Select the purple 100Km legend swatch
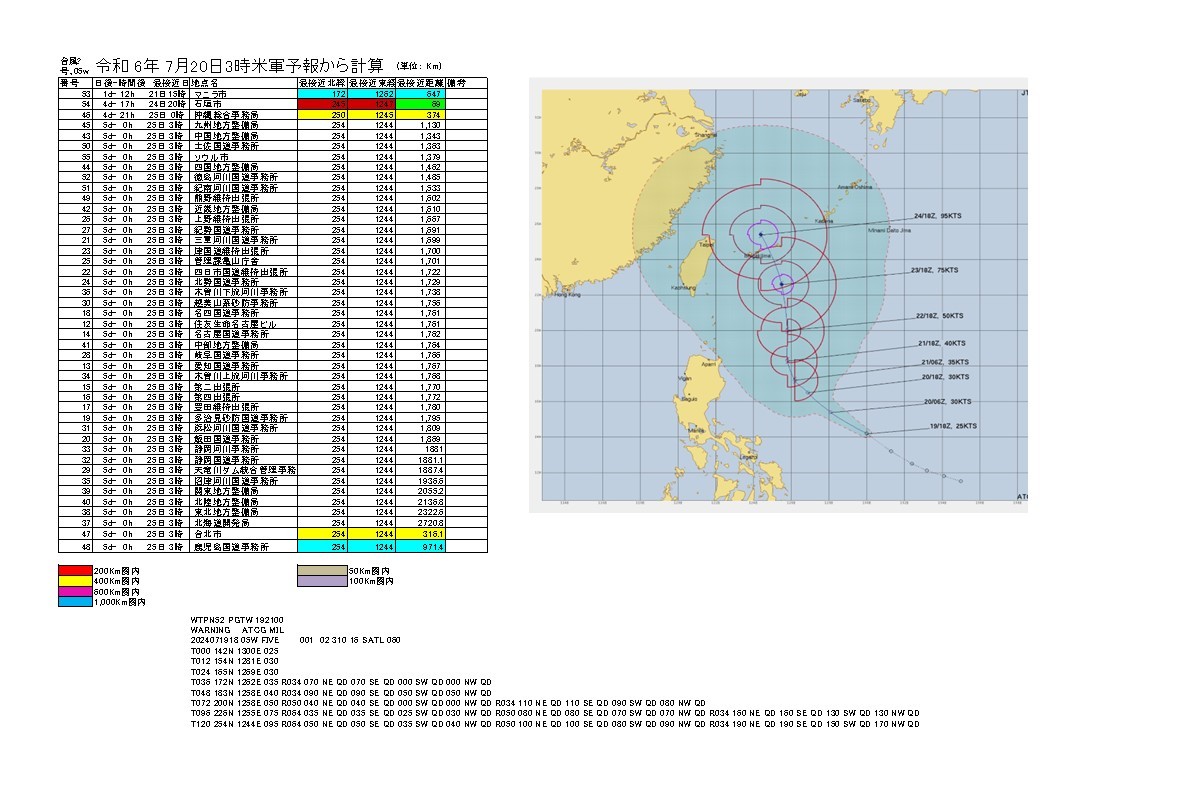Image resolution: width=1198 pixels, height=802 pixels. [x=322, y=581]
